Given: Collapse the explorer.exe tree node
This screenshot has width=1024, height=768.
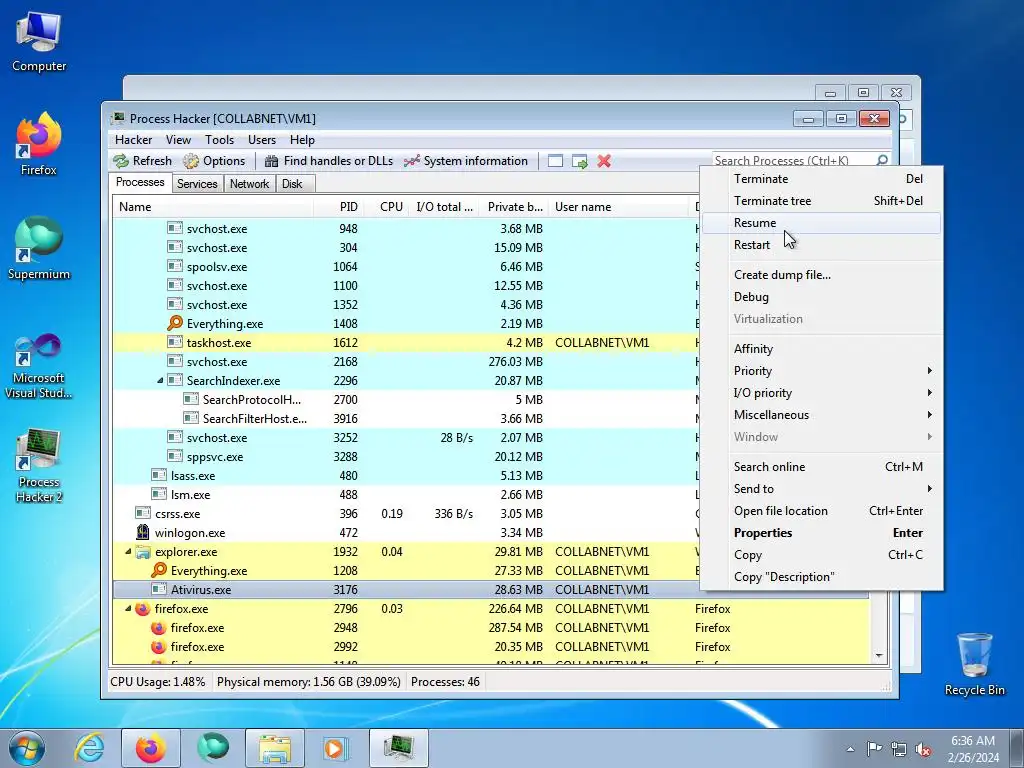Looking at the screenshot, I should tap(129, 551).
